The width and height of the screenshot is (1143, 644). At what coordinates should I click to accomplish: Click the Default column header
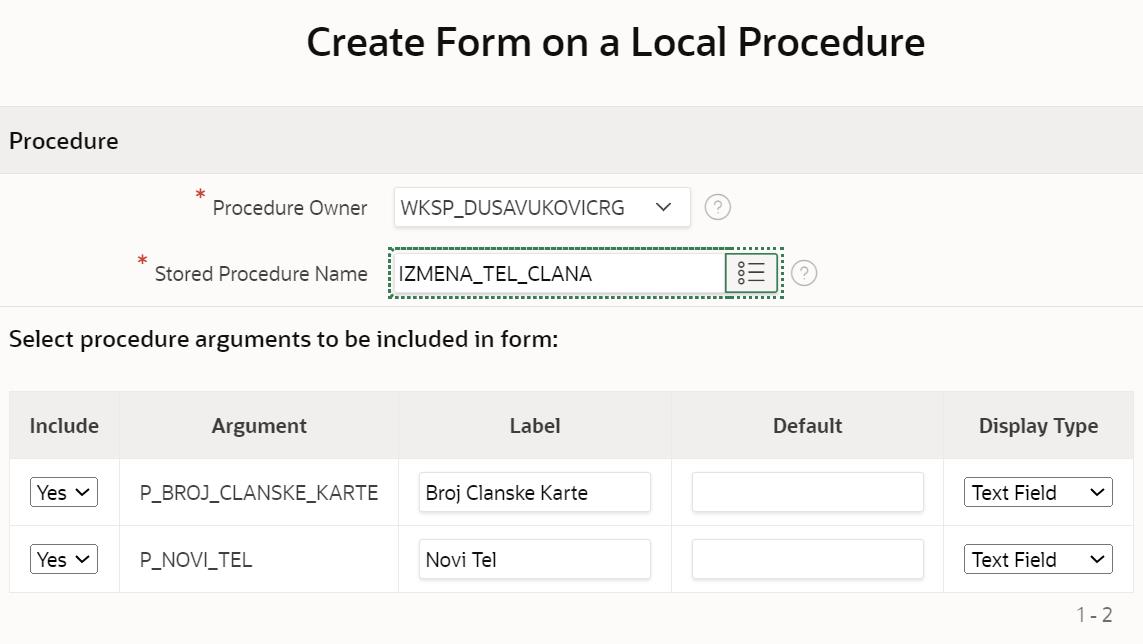[807, 426]
